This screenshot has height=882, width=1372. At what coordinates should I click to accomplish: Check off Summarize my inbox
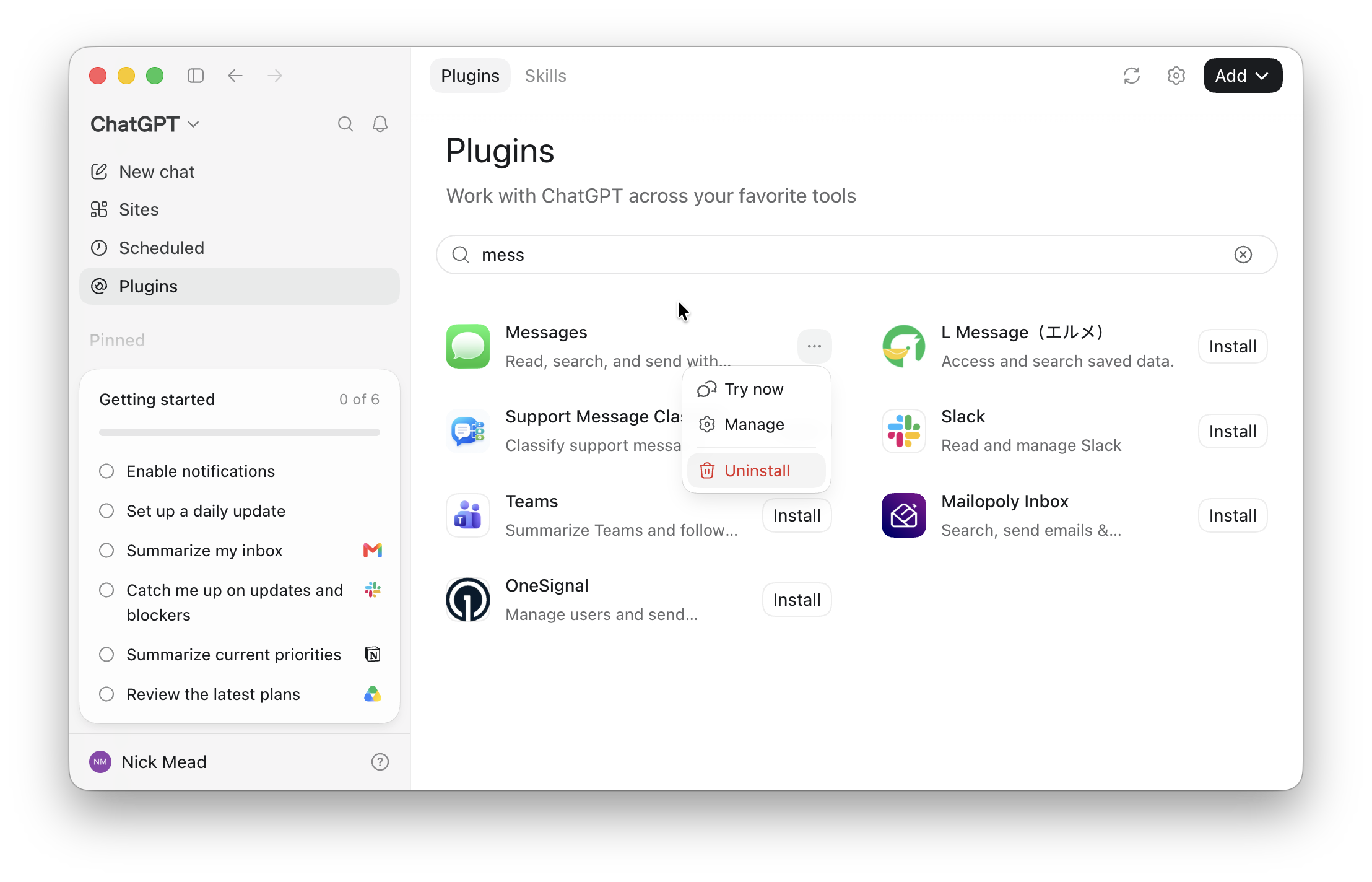tap(106, 551)
